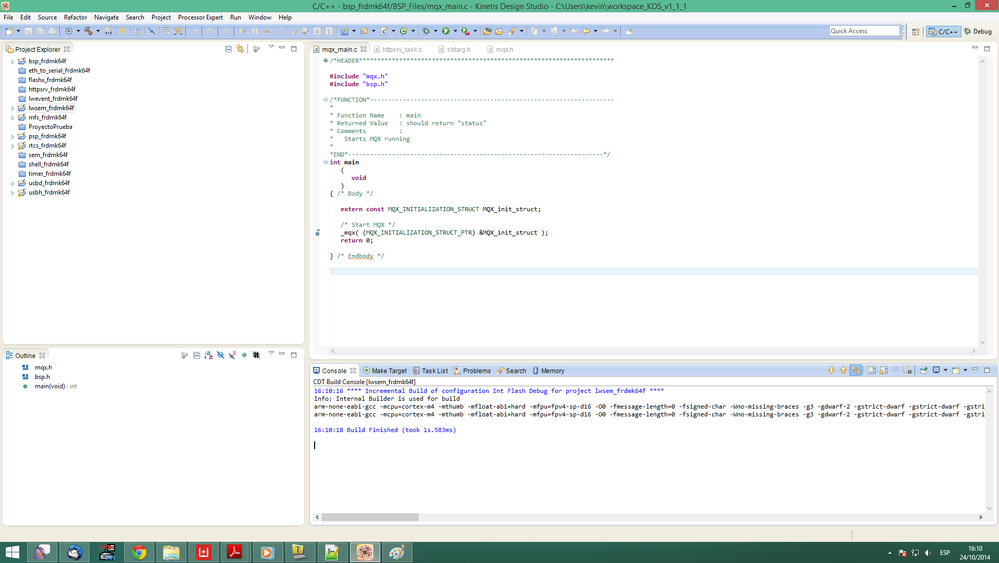
Task: Collapse the main function fold marker
Action: click(326, 162)
